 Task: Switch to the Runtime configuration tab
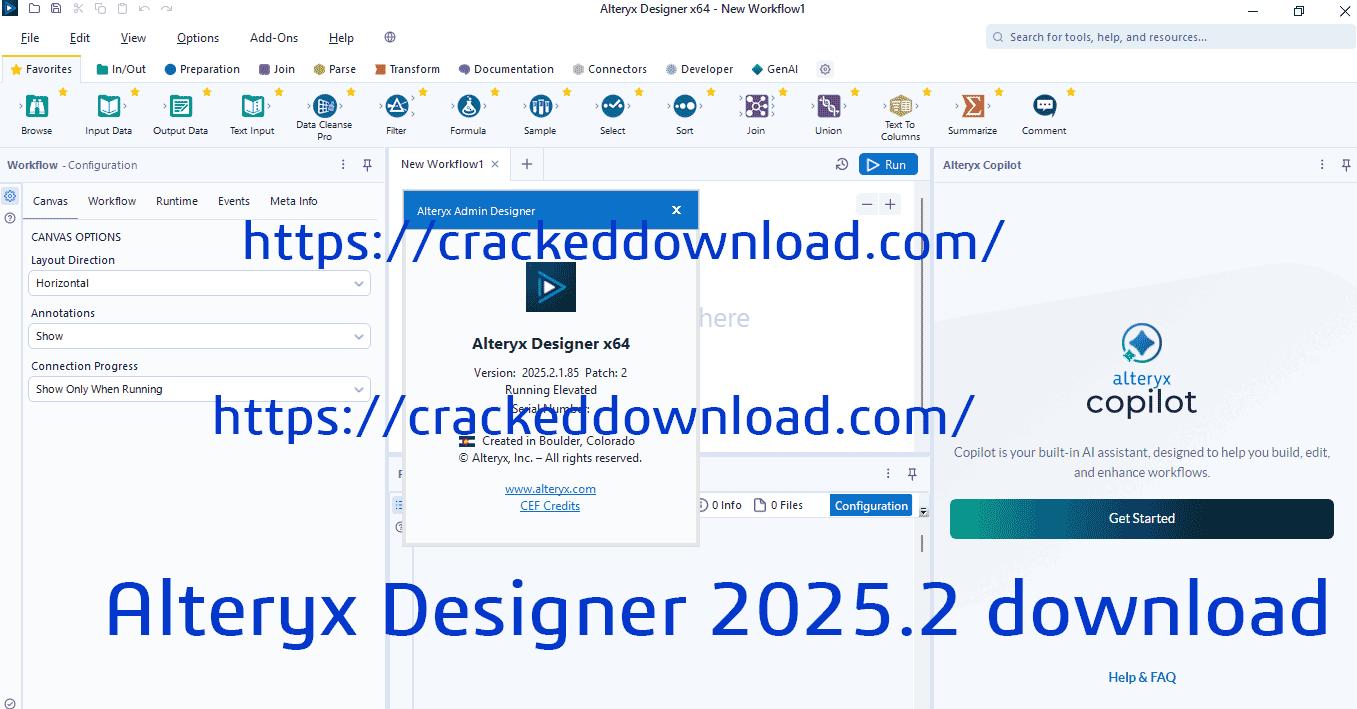pyautogui.click(x=177, y=201)
